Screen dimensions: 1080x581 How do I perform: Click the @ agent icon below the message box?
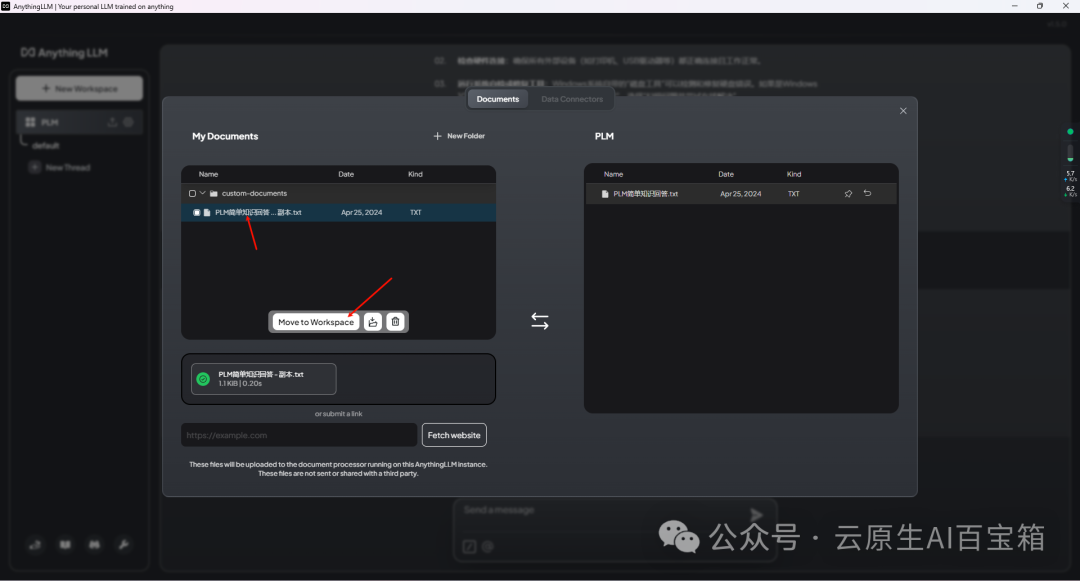[488, 547]
